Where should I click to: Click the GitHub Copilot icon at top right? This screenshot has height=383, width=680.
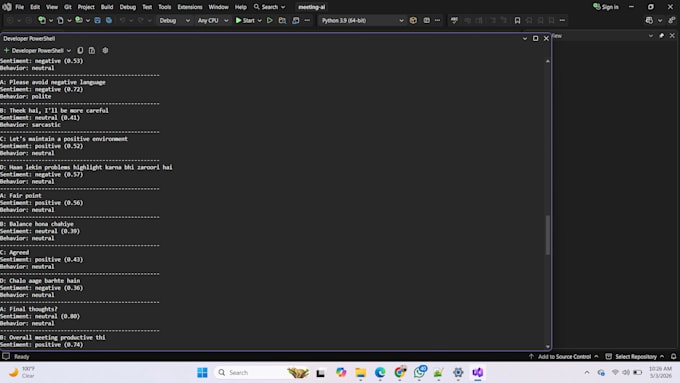649,20
